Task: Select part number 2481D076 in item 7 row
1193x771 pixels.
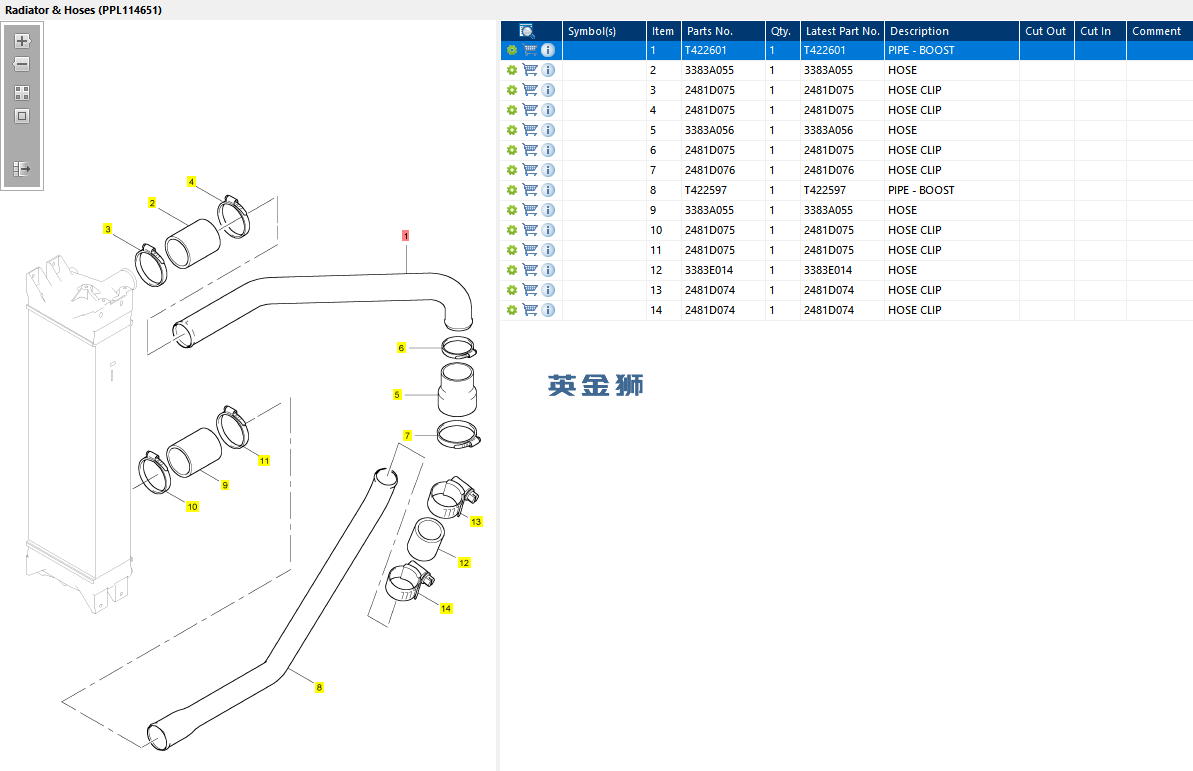Action: click(x=709, y=170)
